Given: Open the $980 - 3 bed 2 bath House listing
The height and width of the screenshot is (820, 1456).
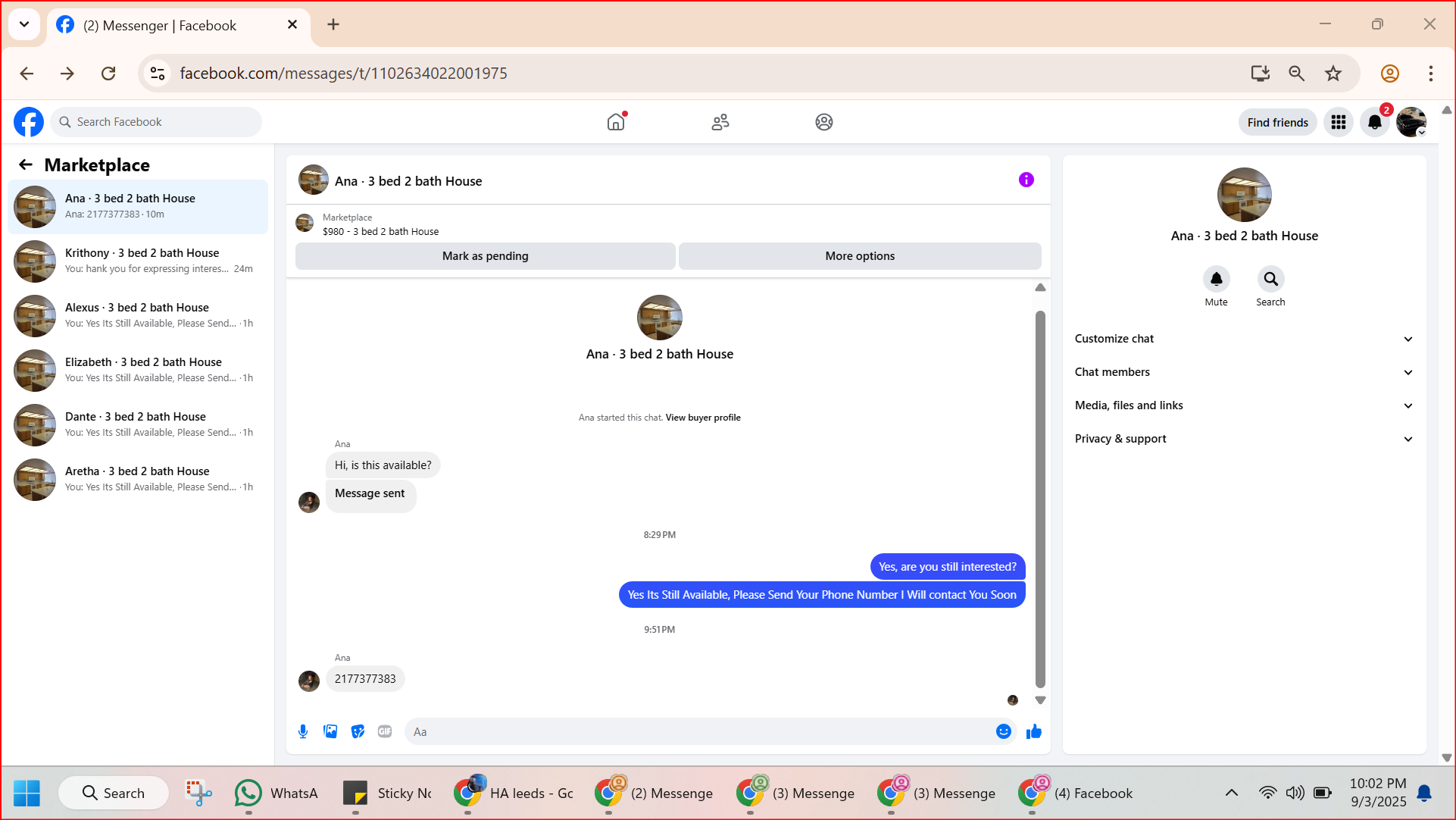Looking at the screenshot, I should pyautogui.click(x=380, y=232).
